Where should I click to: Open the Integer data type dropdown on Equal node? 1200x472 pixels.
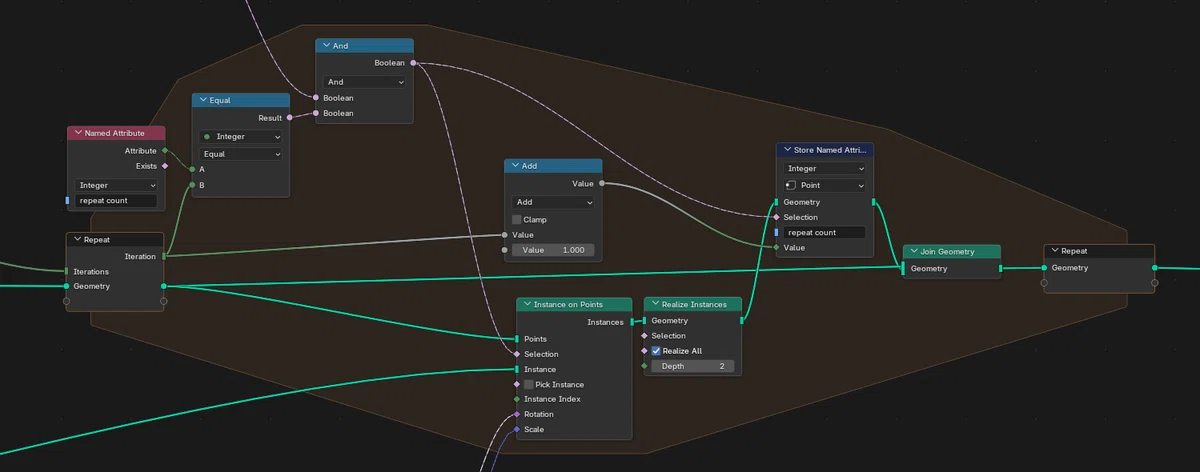[241, 136]
